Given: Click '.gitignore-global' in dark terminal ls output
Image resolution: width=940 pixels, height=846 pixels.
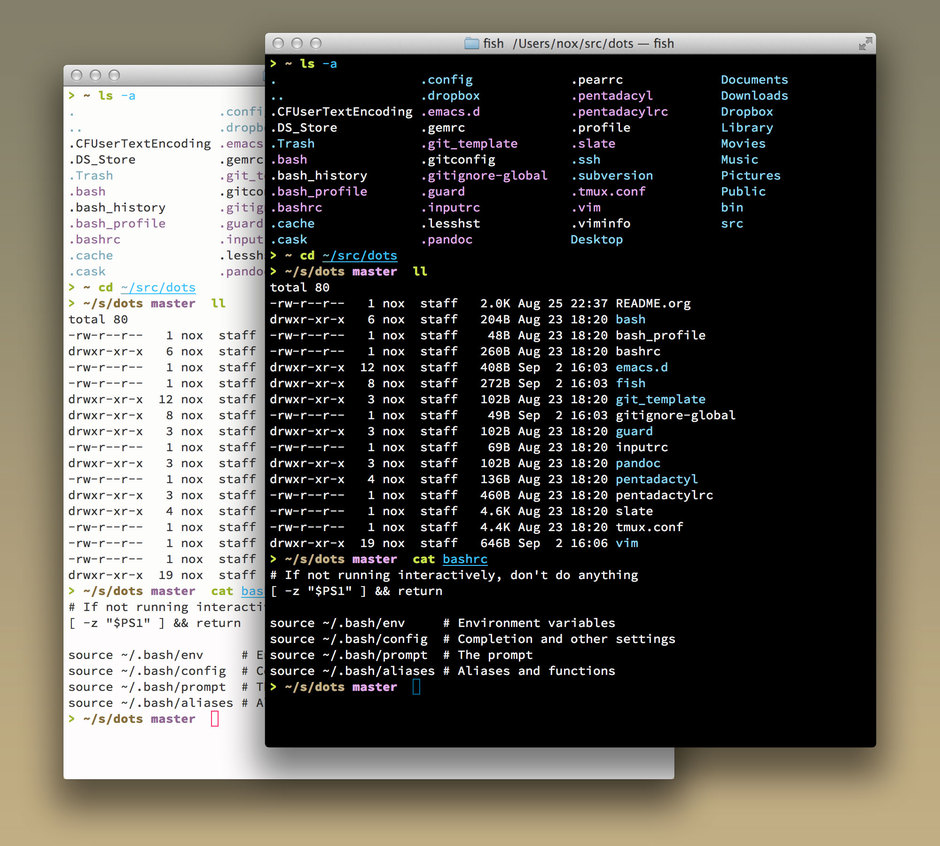Looking at the screenshot, I should 484,176.
